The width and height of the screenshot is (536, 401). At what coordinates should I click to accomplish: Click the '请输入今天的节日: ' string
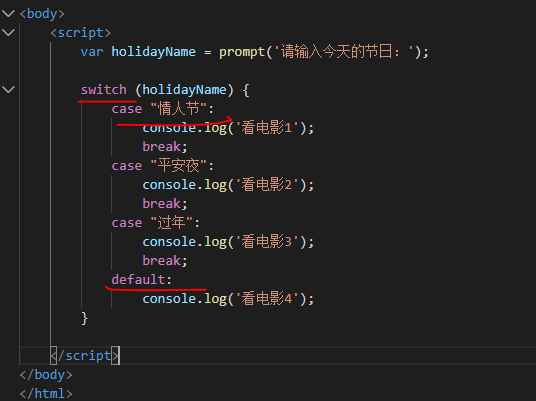point(344,52)
